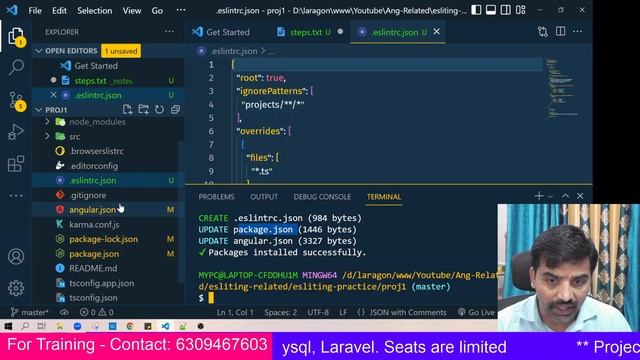640x360 pixels.
Task: Close .eslintrc.json in Open Editors list
Action: [x=53, y=95]
